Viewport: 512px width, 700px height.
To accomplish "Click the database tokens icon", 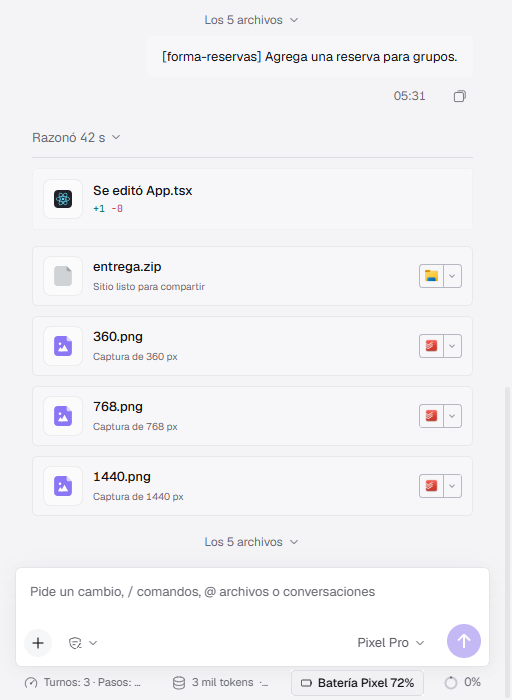I will coord(179,683).
